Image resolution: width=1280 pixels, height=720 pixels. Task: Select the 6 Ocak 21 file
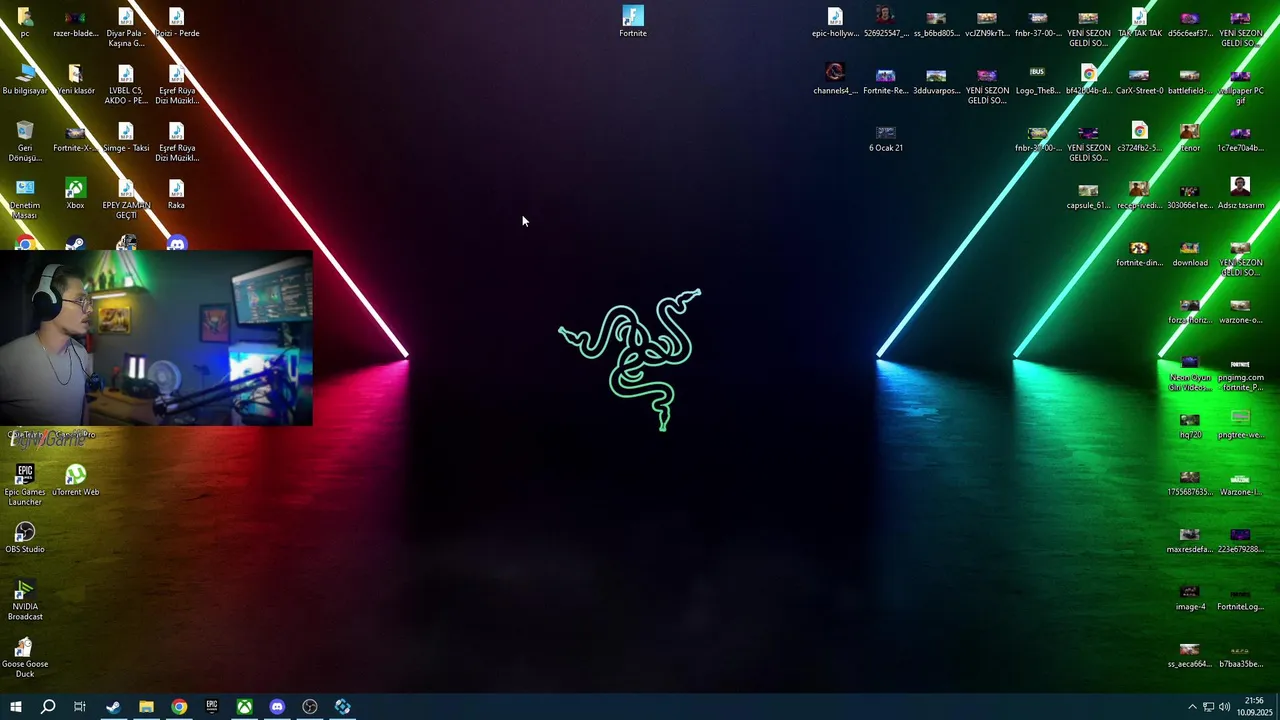tap(886, 137)
